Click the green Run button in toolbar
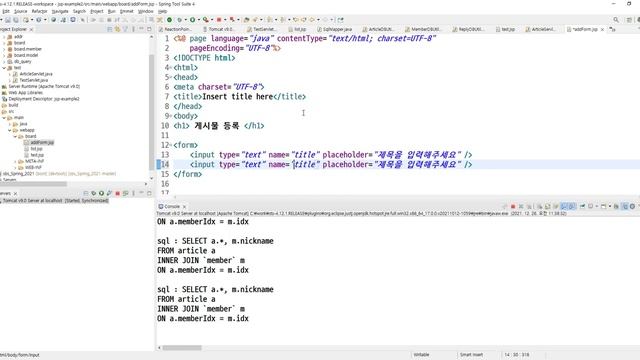640x360 pixels. 192,20
